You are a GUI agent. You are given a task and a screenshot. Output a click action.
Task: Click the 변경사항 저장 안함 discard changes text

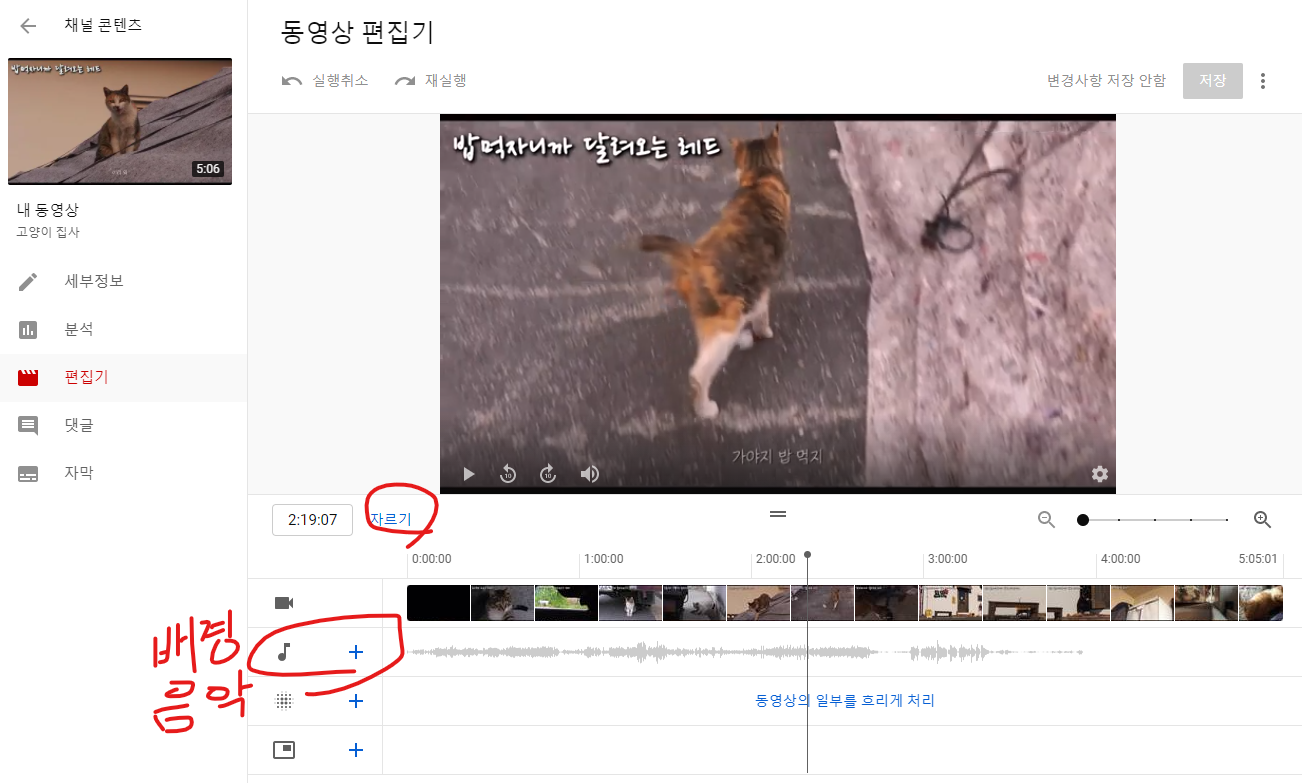(x=1106, y=81)
